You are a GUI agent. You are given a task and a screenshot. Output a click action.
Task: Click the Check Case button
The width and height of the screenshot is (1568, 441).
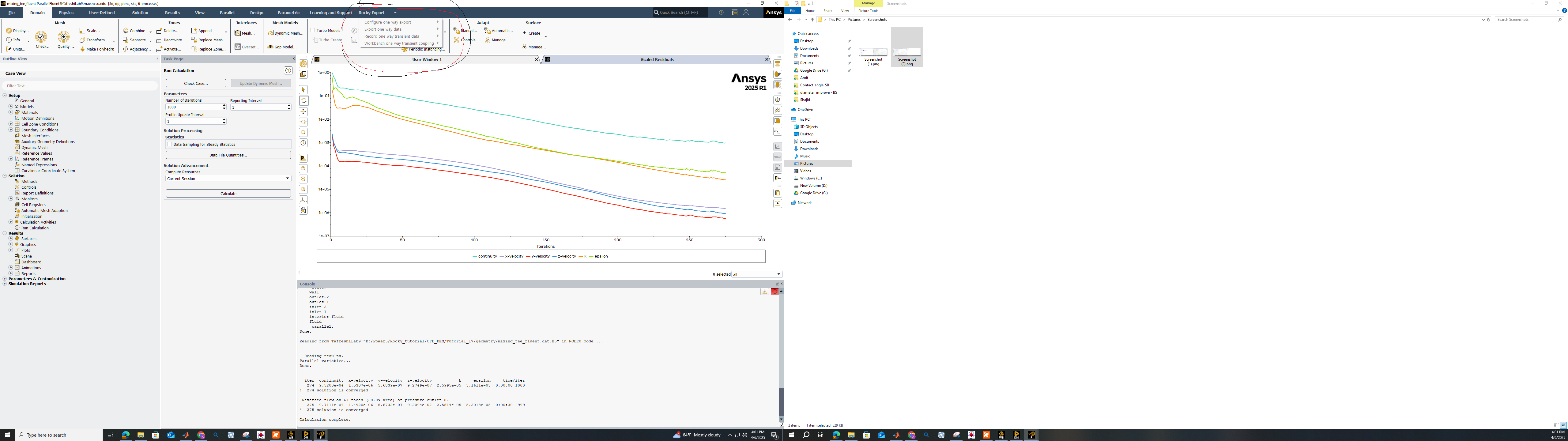[195, 83]
